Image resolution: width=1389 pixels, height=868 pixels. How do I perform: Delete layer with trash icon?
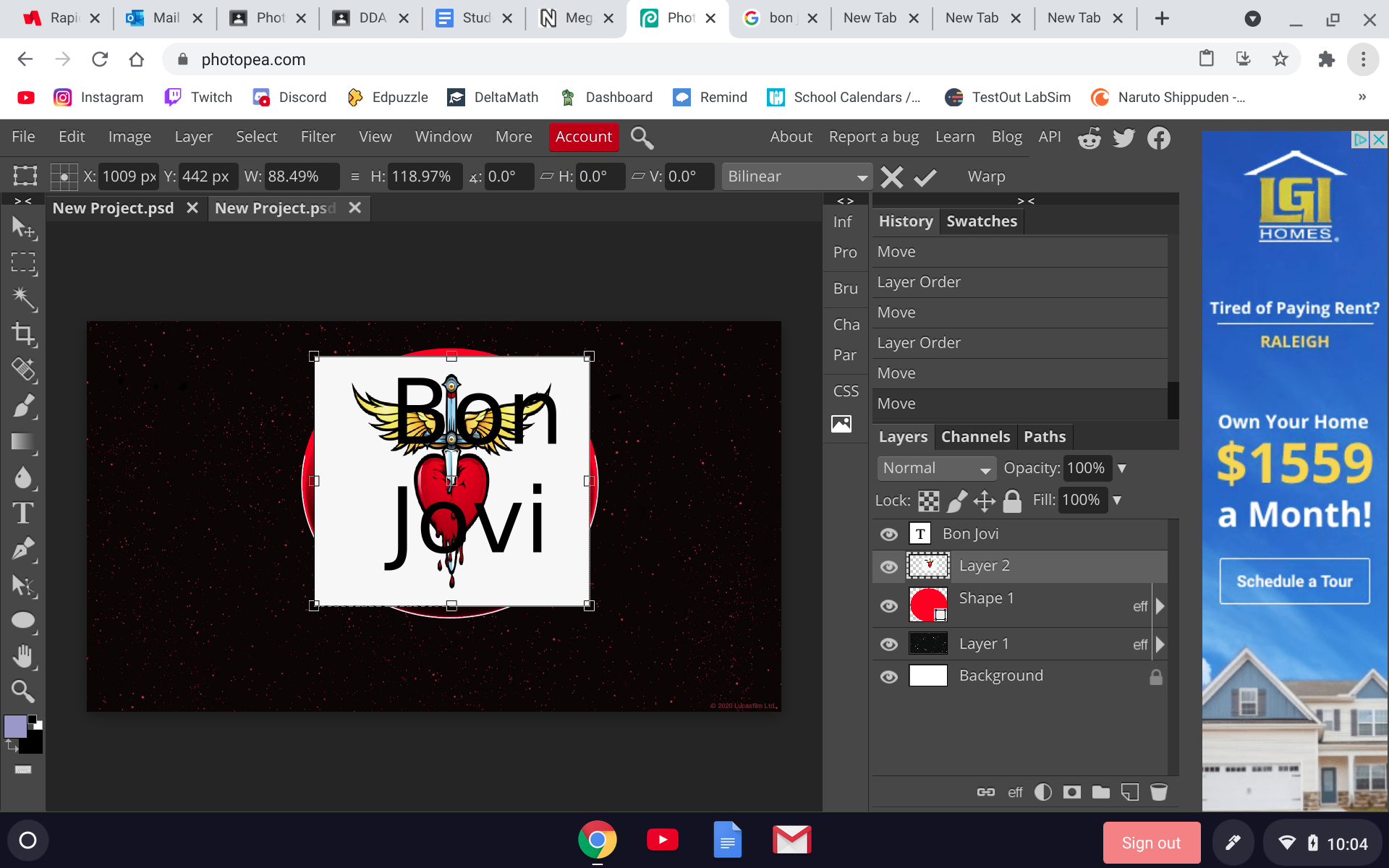tap(1159, 792)
